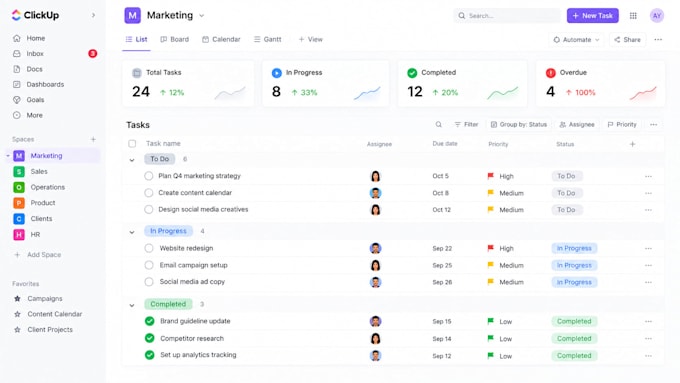Click the ClickUp logo
The height and width of the screenshot is (383, 680).
click(x=35, y=15)
